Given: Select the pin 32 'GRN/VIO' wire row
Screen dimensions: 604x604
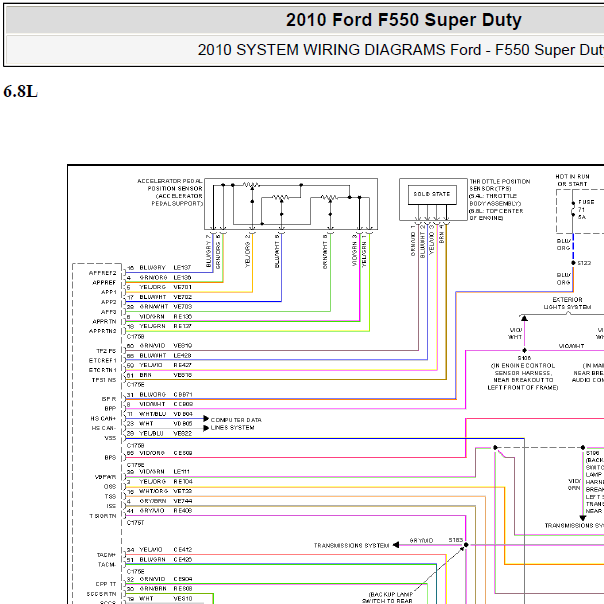Looking at the screenshot, I should 159,579.
